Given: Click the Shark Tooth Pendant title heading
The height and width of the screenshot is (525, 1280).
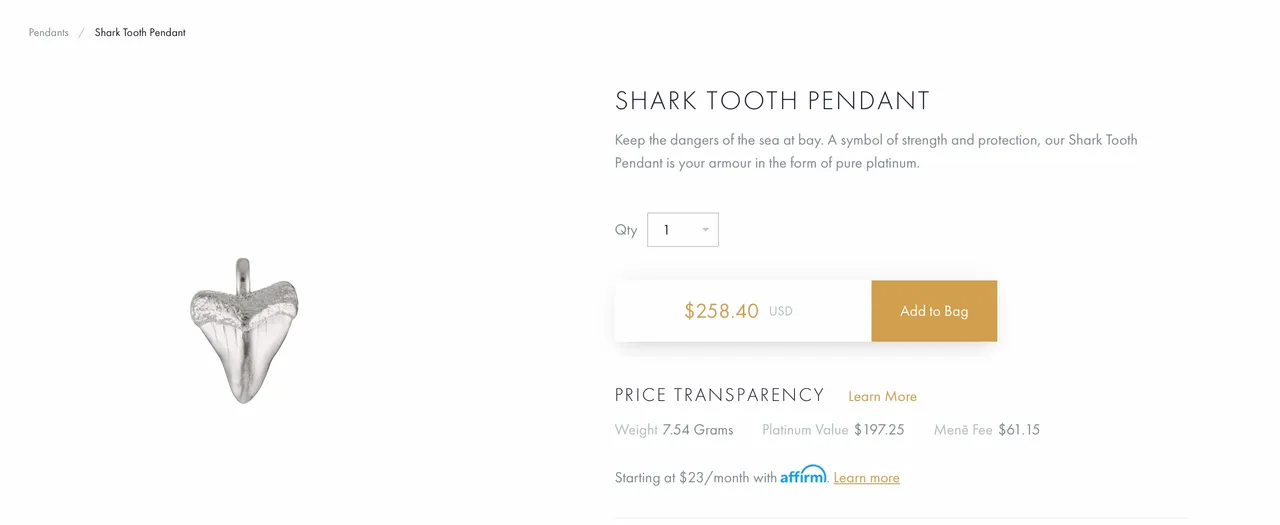Looking at the screenshot, I should [x=773, y=101].
